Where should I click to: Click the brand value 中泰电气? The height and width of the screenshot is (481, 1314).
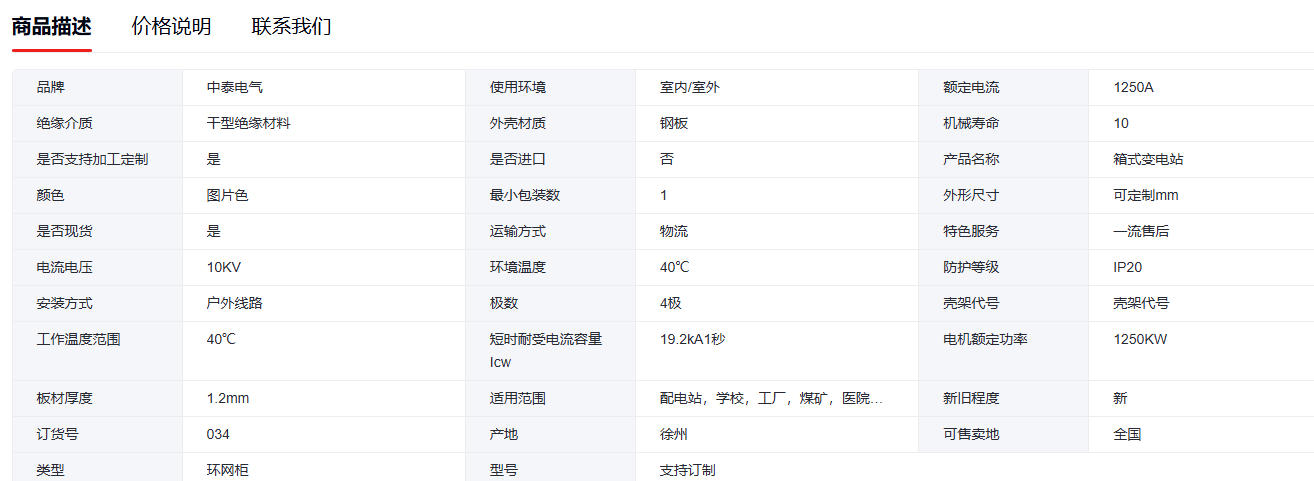(235, 87)
